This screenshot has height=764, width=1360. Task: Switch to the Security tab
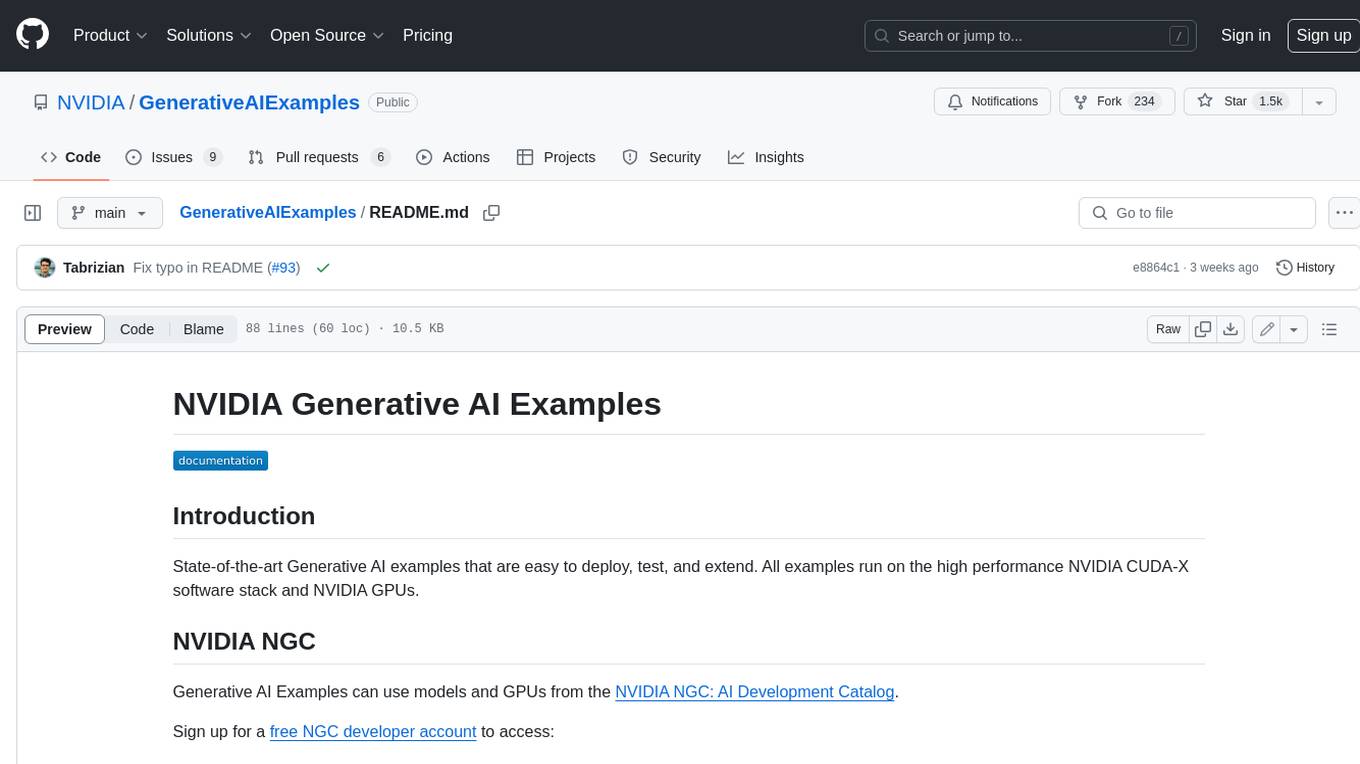662,157
